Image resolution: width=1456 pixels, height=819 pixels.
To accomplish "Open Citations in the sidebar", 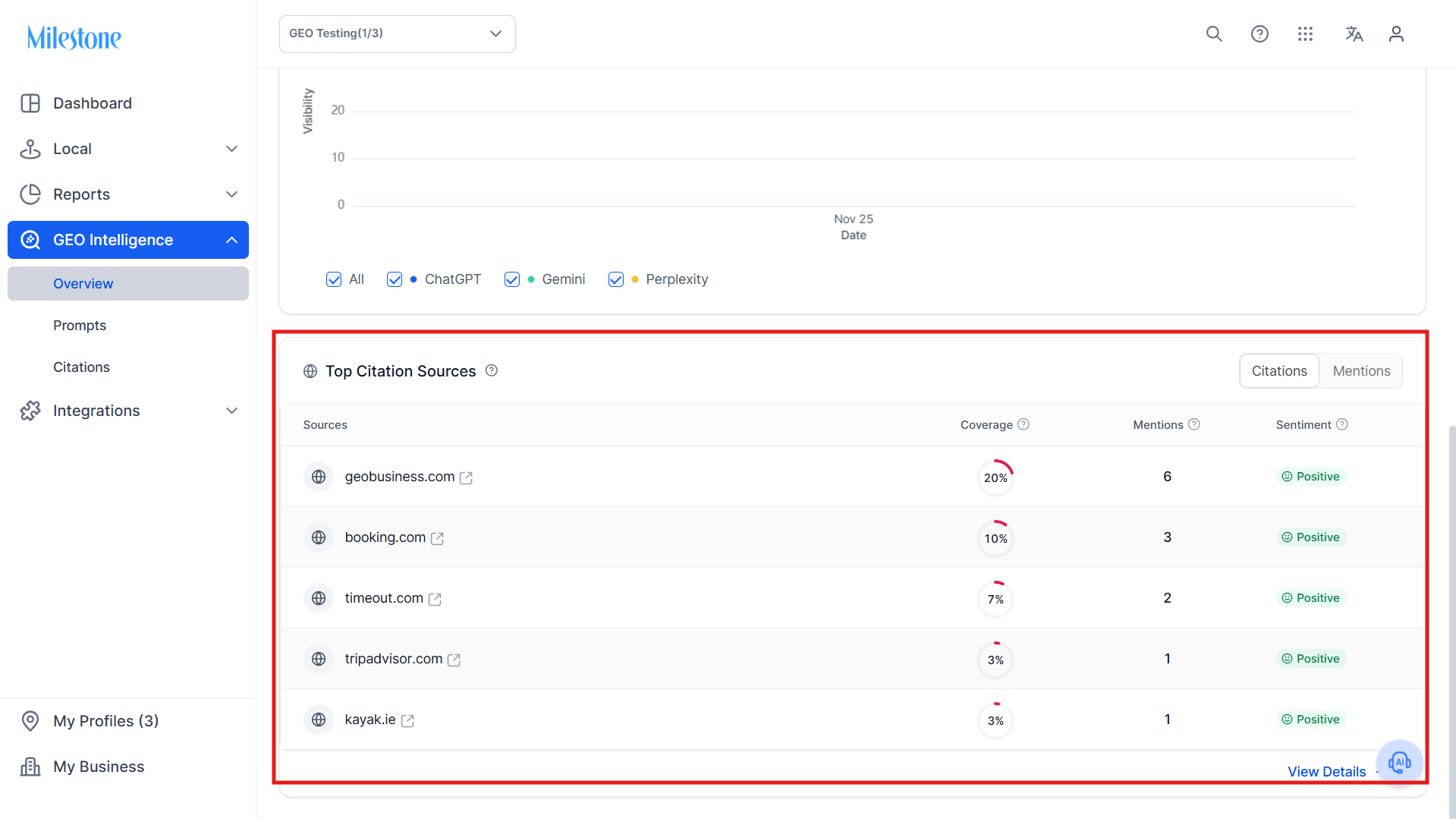I will [x=81, y=367].
